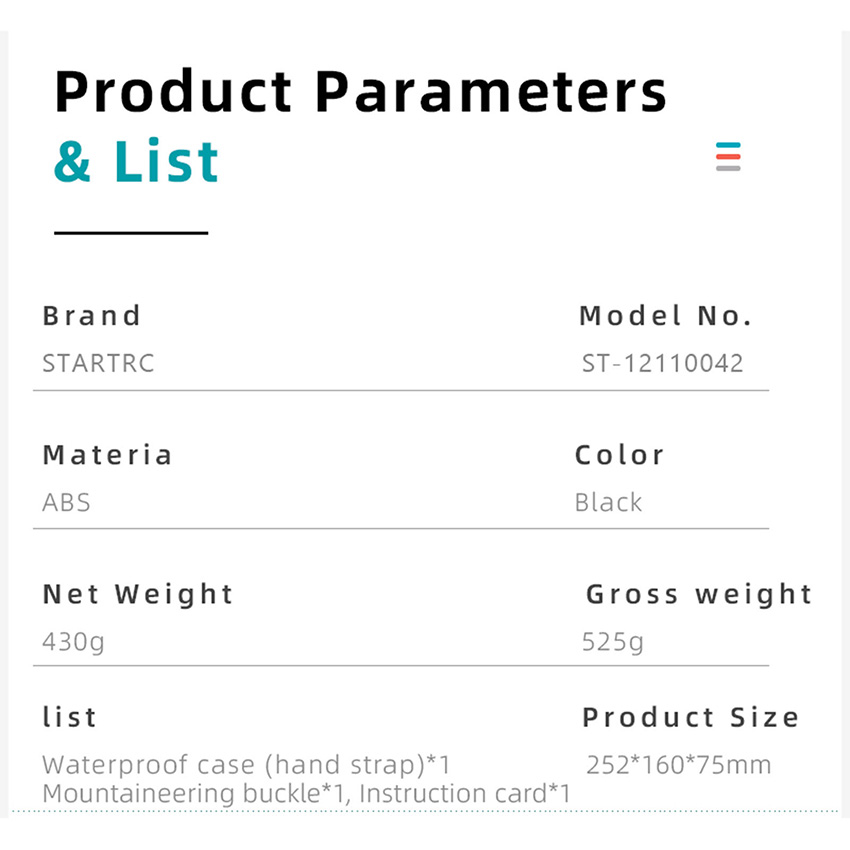This screenshot has height=850, width=850.
Task: Click the 430g net weight value
Action: (73, 641)
